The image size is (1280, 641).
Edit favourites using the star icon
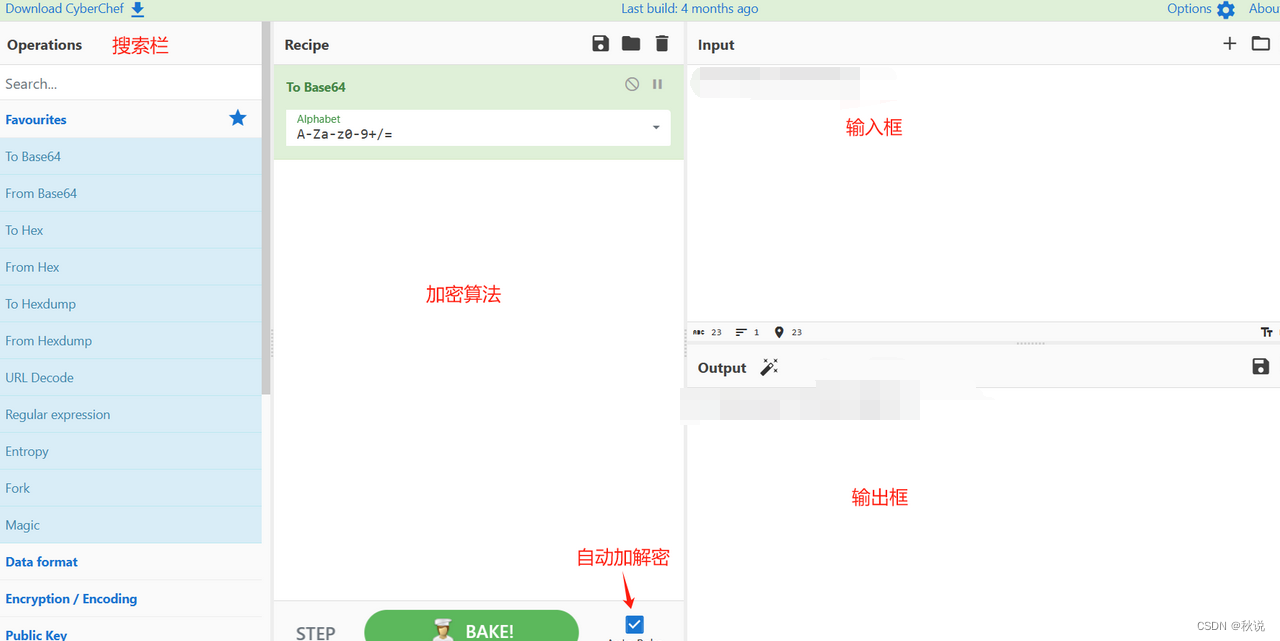(237, 118)
